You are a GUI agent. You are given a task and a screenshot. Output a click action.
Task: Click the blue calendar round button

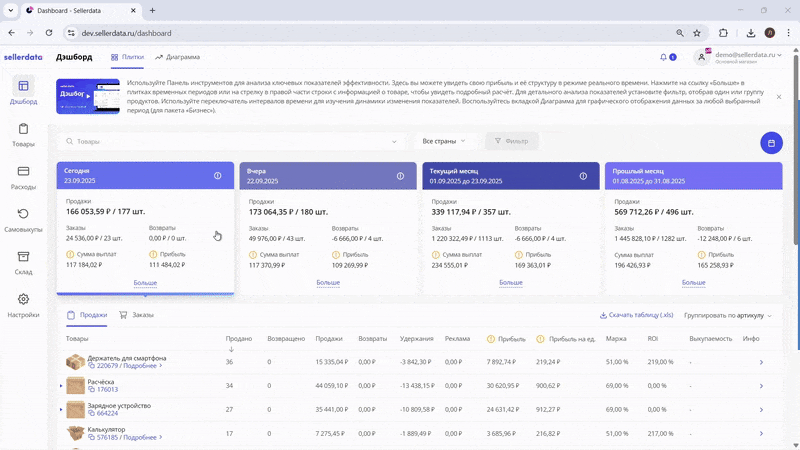[771, 143]
